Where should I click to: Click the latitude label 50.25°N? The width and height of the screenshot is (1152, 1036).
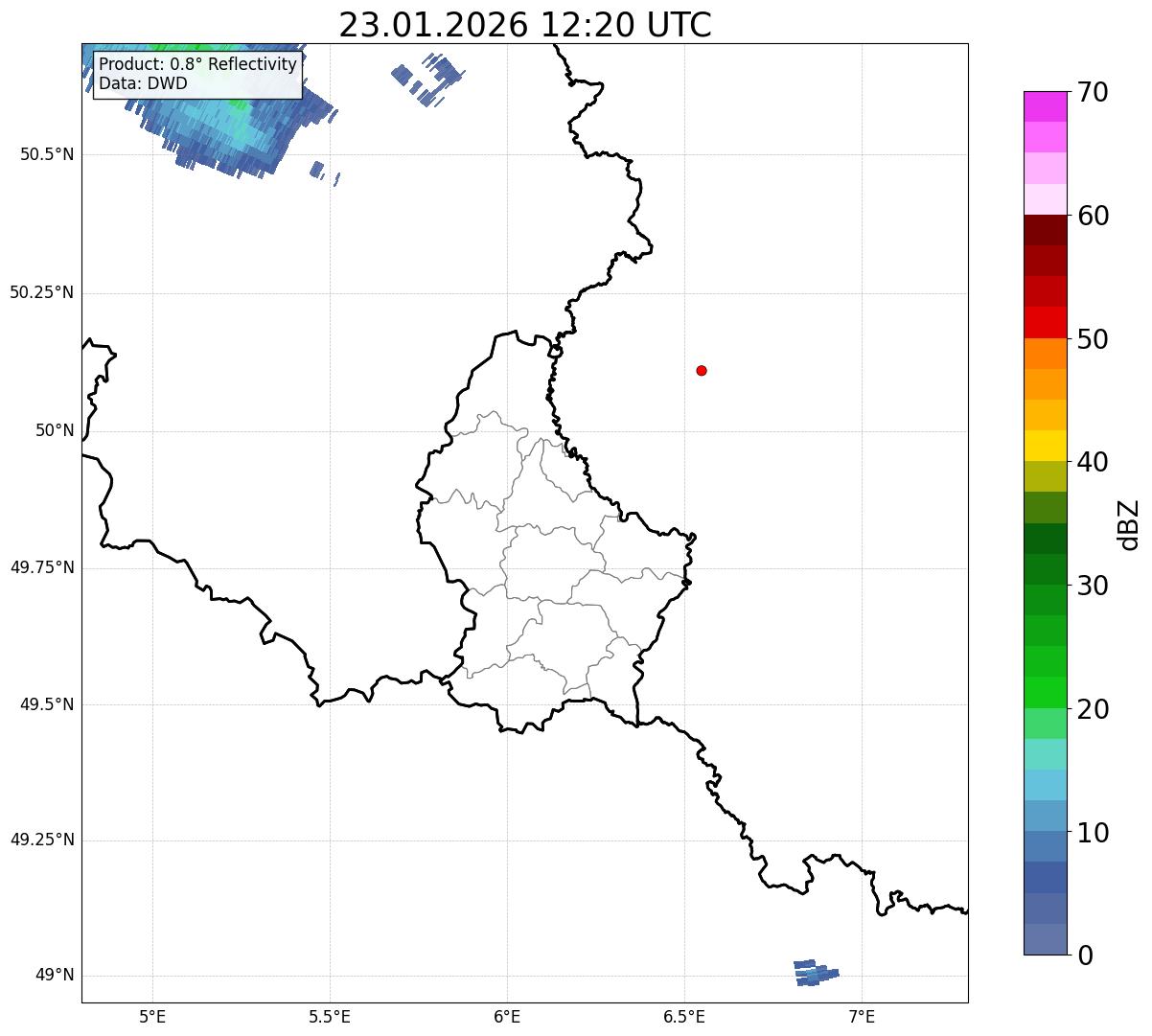(41, 293)
